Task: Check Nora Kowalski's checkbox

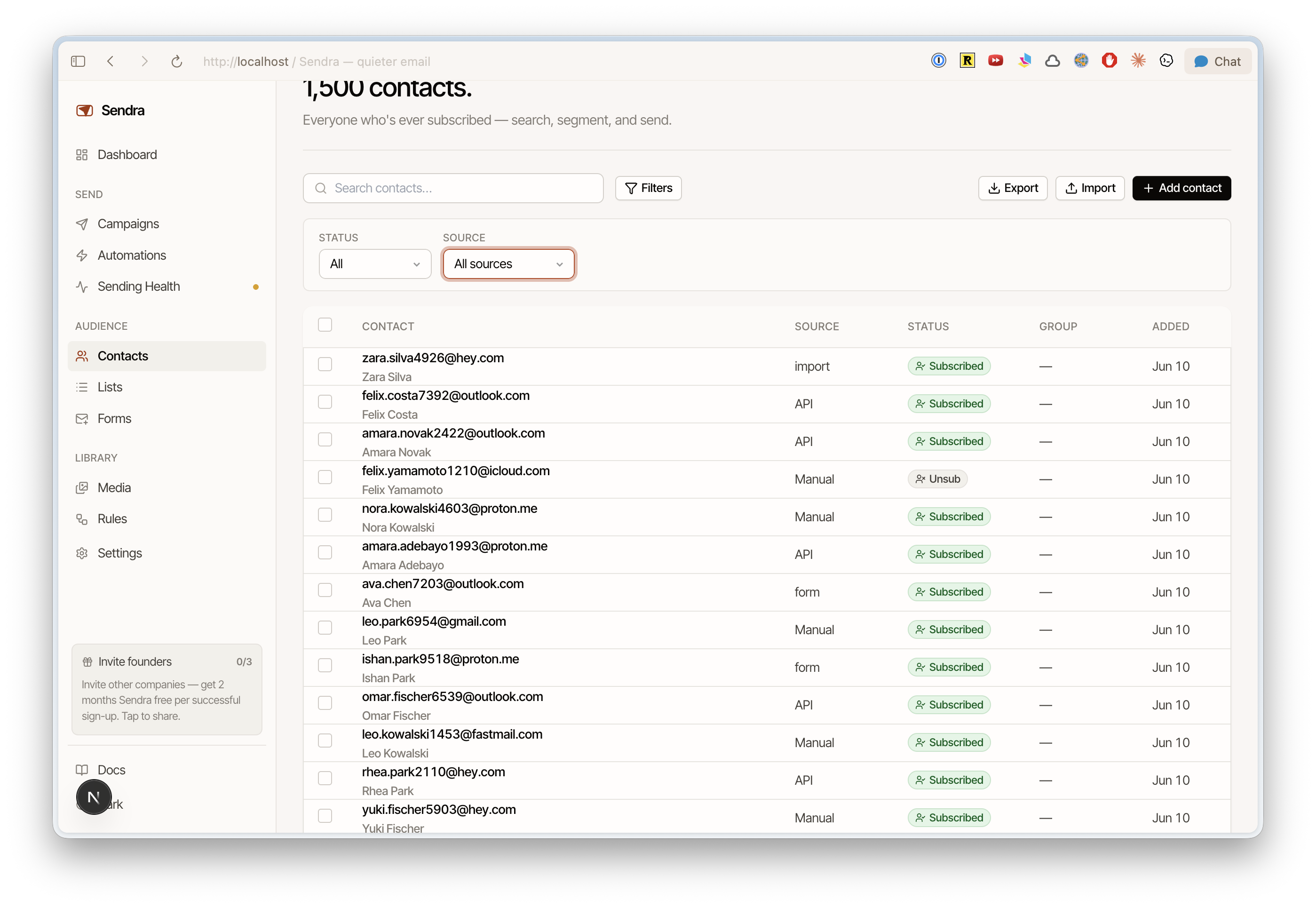Action: 325,514
